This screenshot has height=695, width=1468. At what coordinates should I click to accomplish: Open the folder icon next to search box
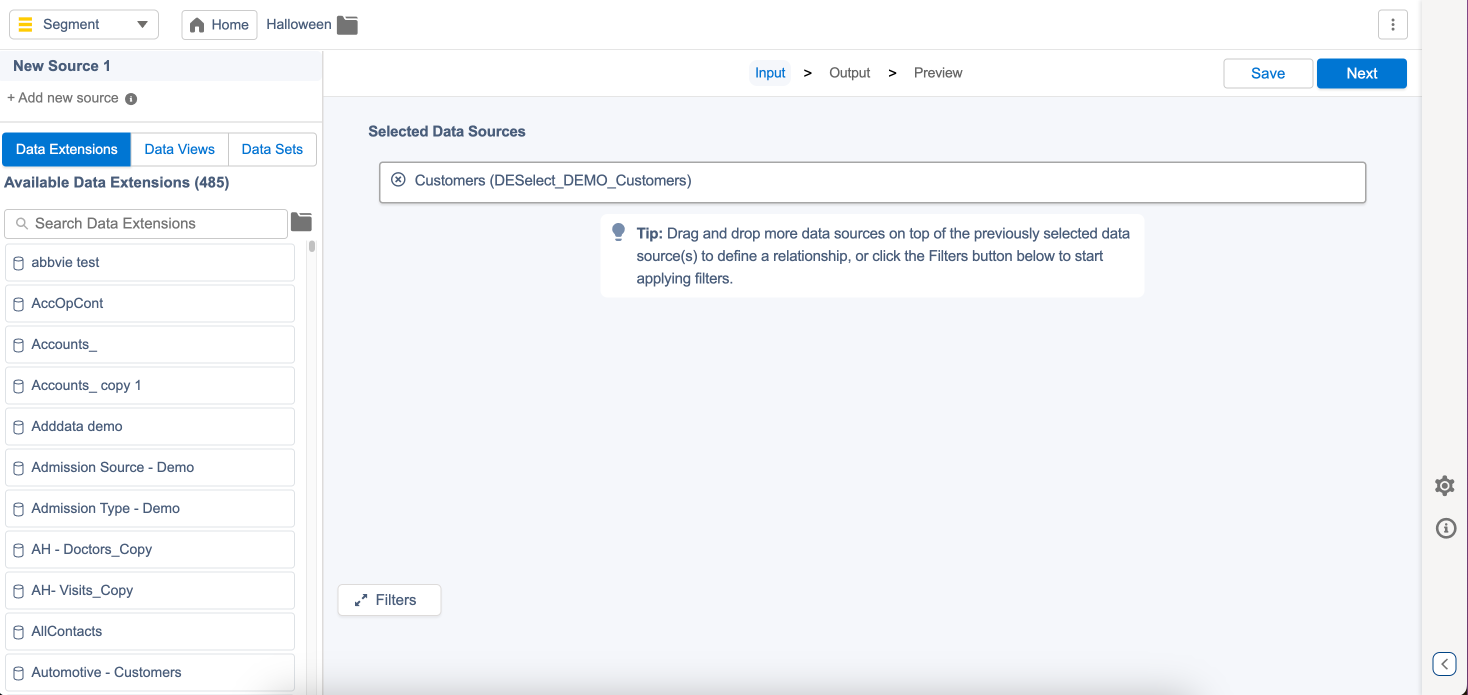tap(301, 222)
